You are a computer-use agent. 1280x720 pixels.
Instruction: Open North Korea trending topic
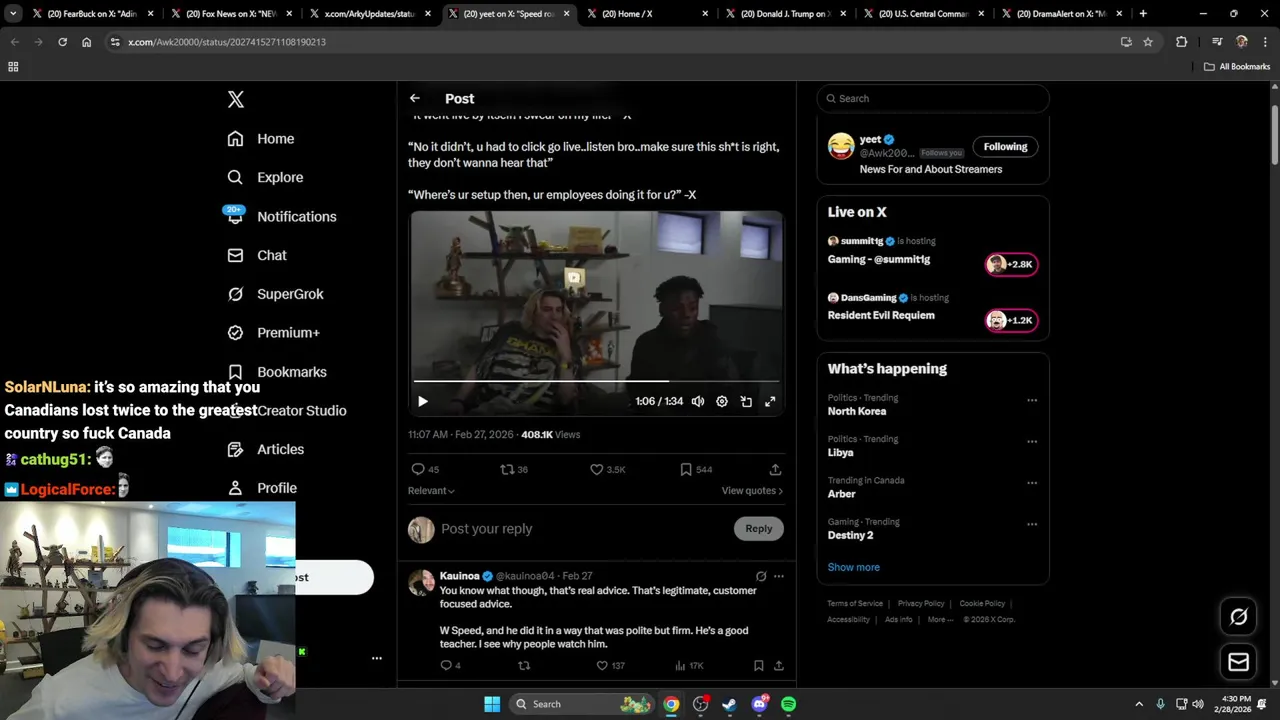[x=857, y=411]
